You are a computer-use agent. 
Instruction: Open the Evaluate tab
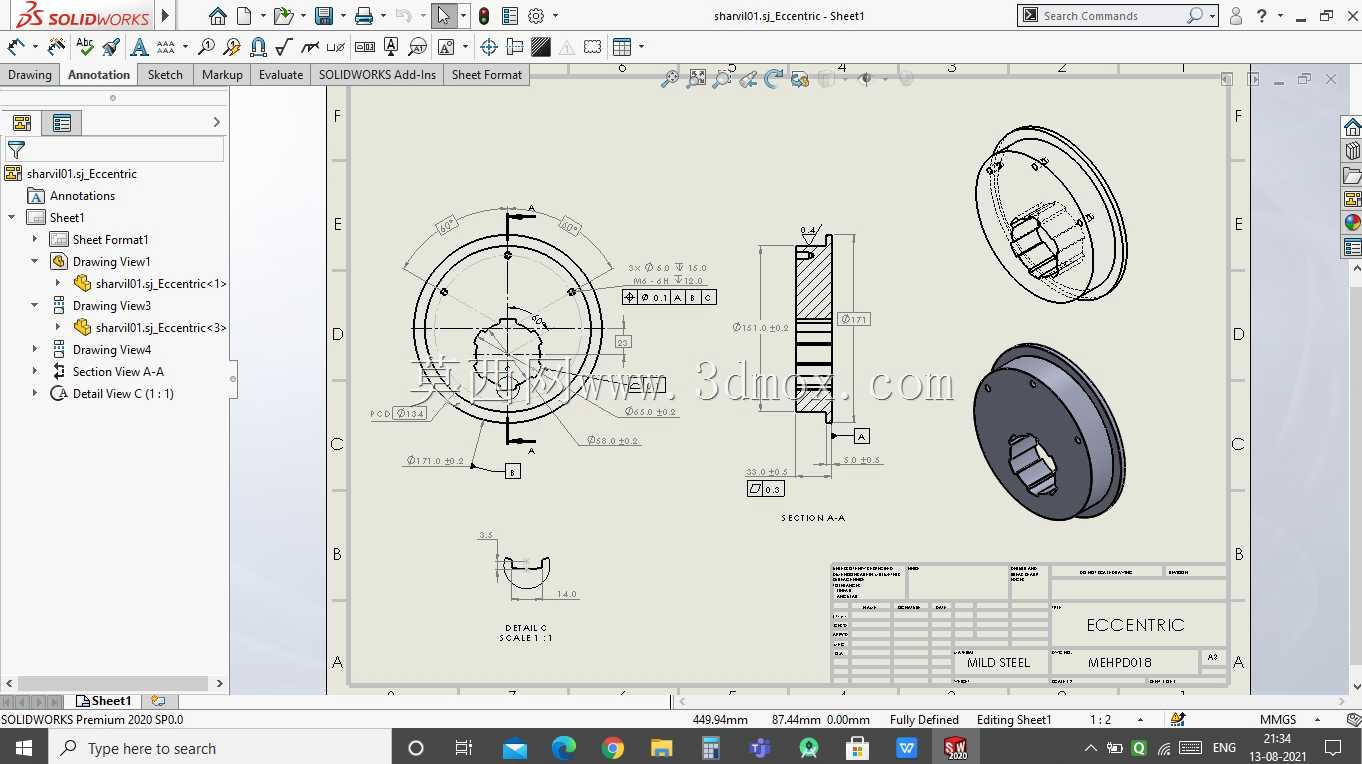[x=281, y=74]
